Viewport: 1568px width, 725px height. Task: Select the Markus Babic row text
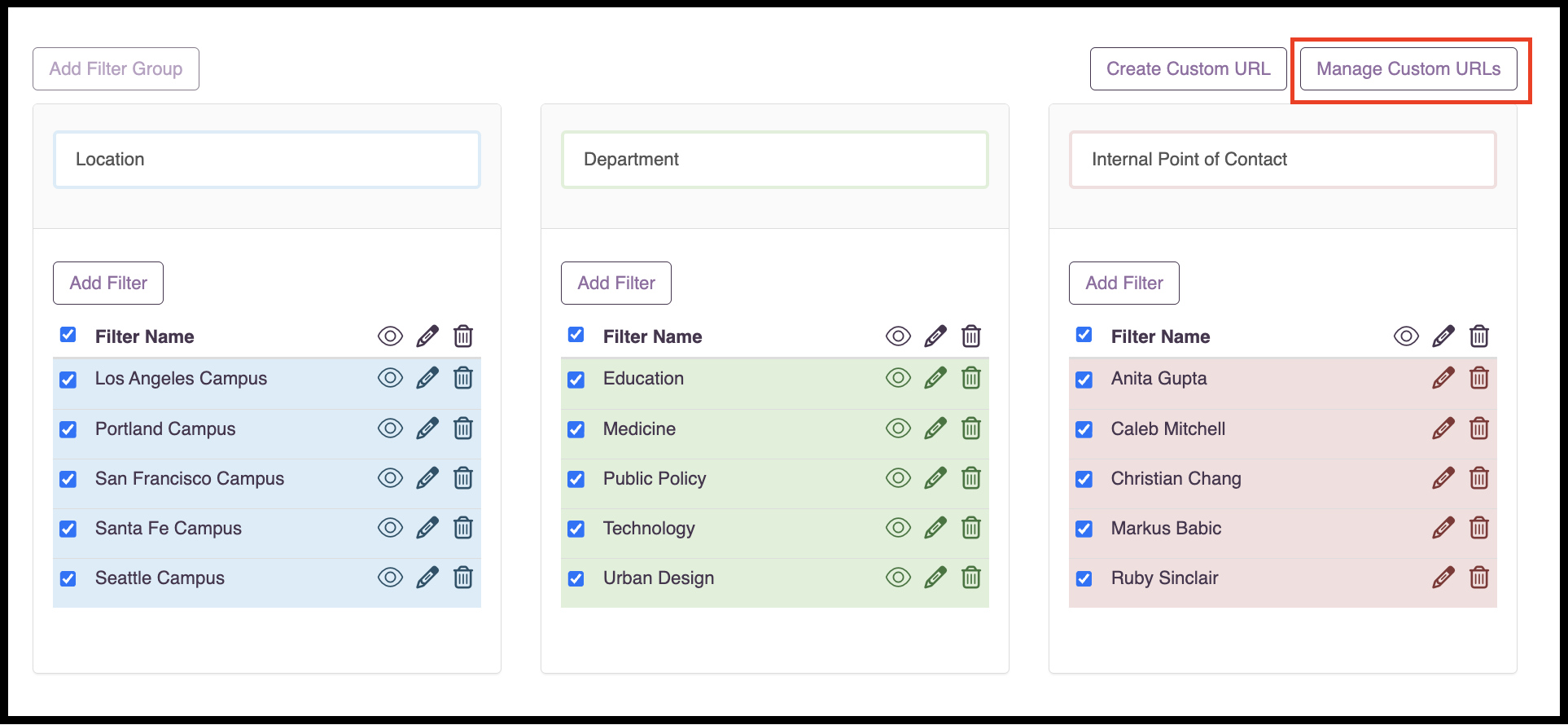click(x=1166, y=528)
